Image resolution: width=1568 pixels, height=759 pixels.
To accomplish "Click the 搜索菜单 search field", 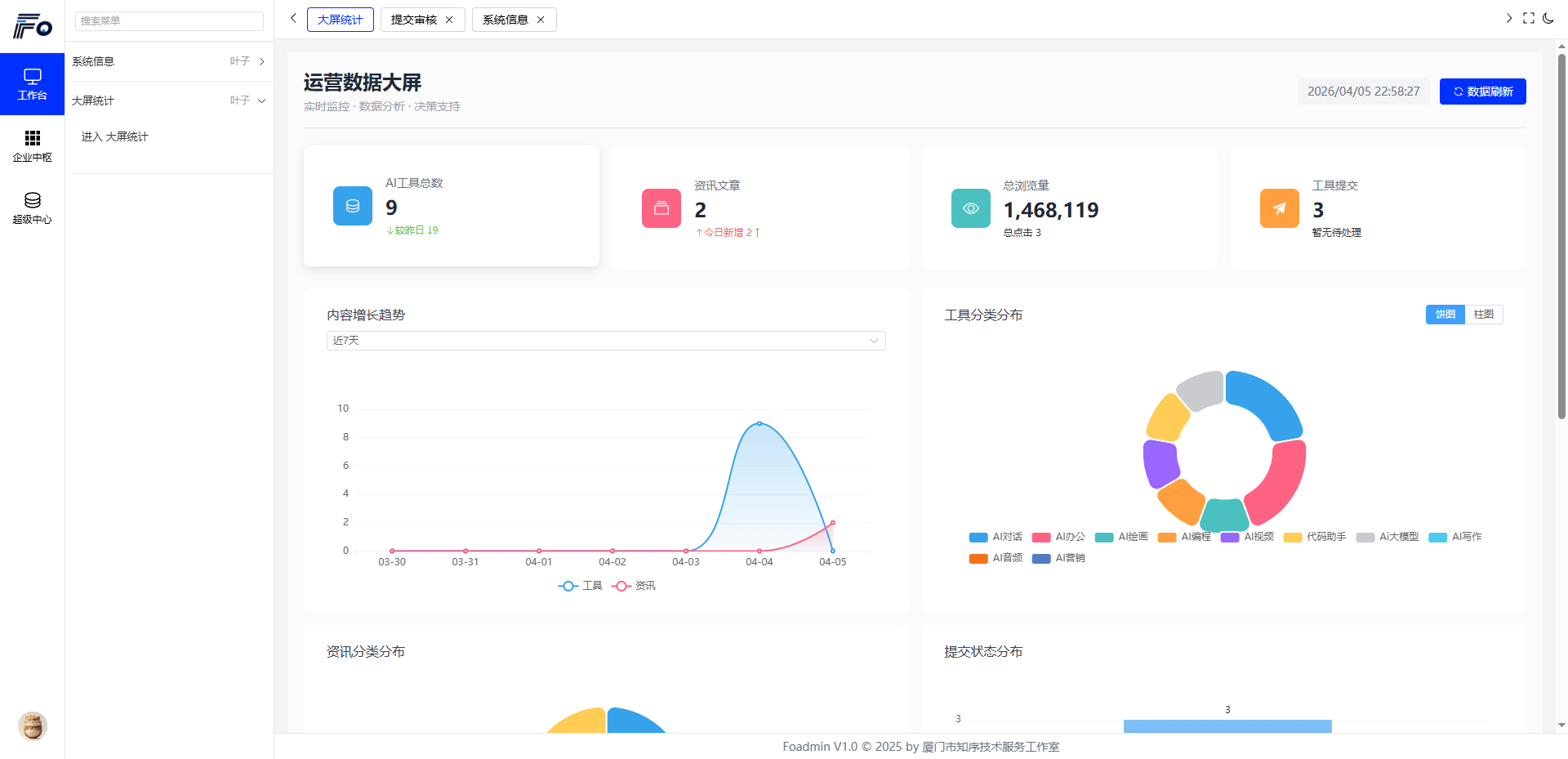I will pos(169,20).
